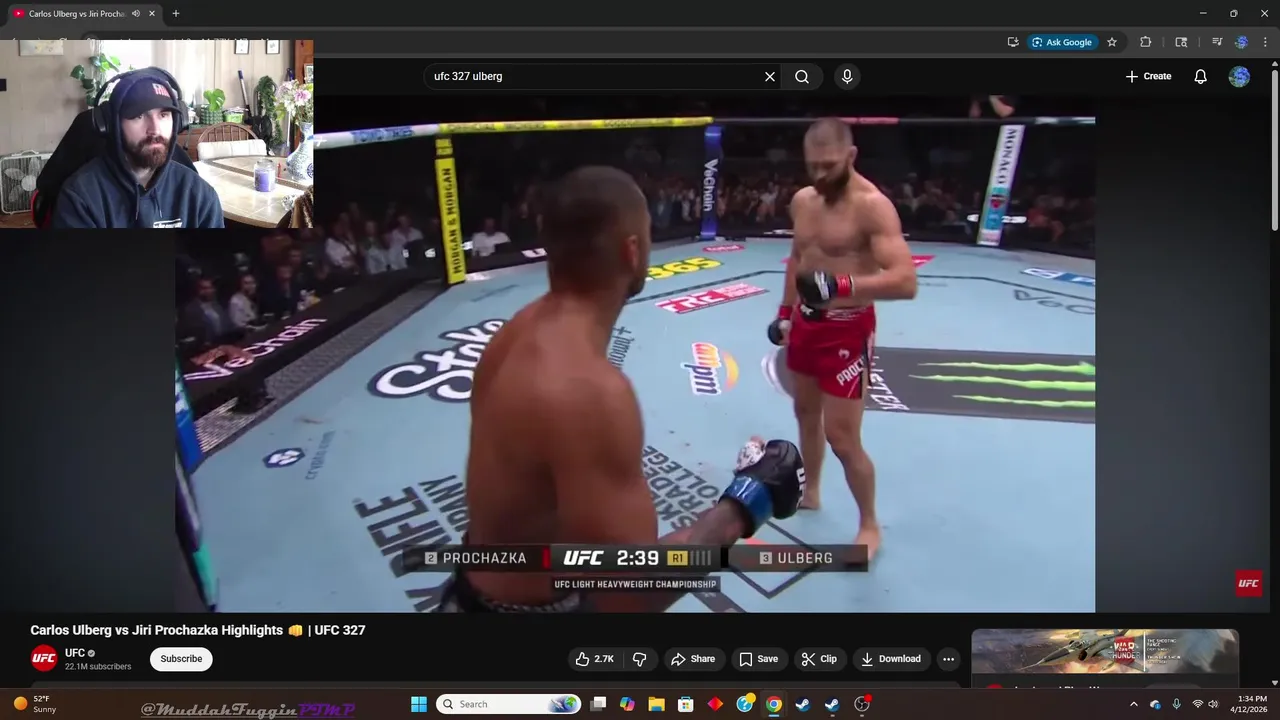Viewport: 1280px width, 720px height.
Task: Open OneDrive cloud tray icon
Action: pos(1155,704)
